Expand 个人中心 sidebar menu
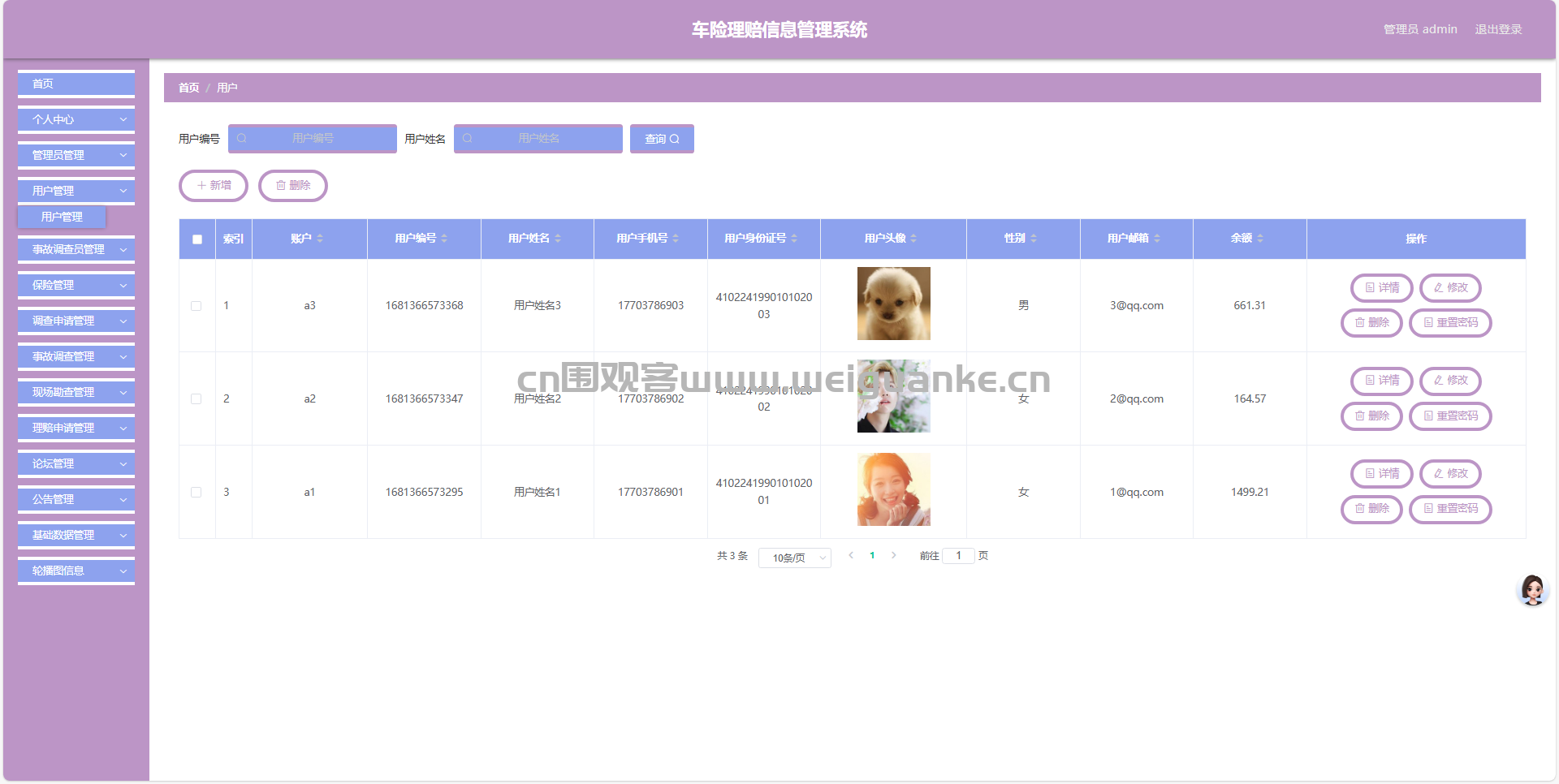 point(76,119)
